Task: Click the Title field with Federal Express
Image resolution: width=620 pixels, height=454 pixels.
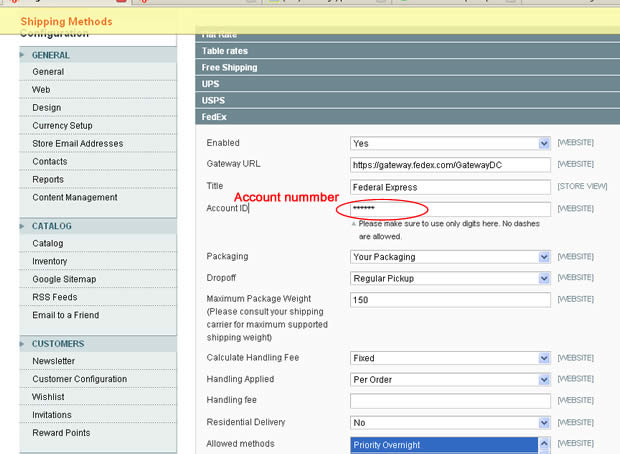Action: tap(450, 187)
